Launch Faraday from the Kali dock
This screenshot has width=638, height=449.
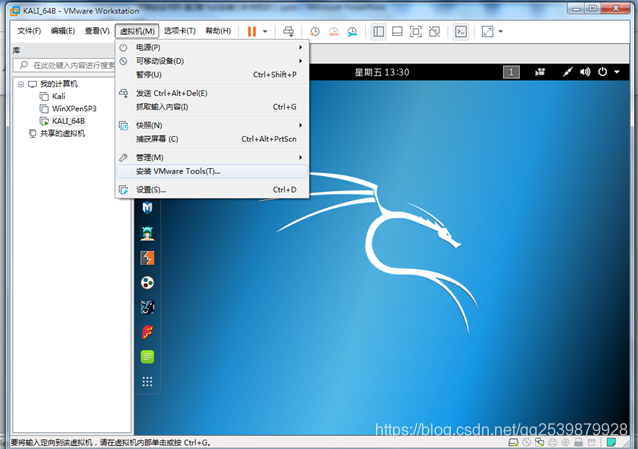(147, 332)
